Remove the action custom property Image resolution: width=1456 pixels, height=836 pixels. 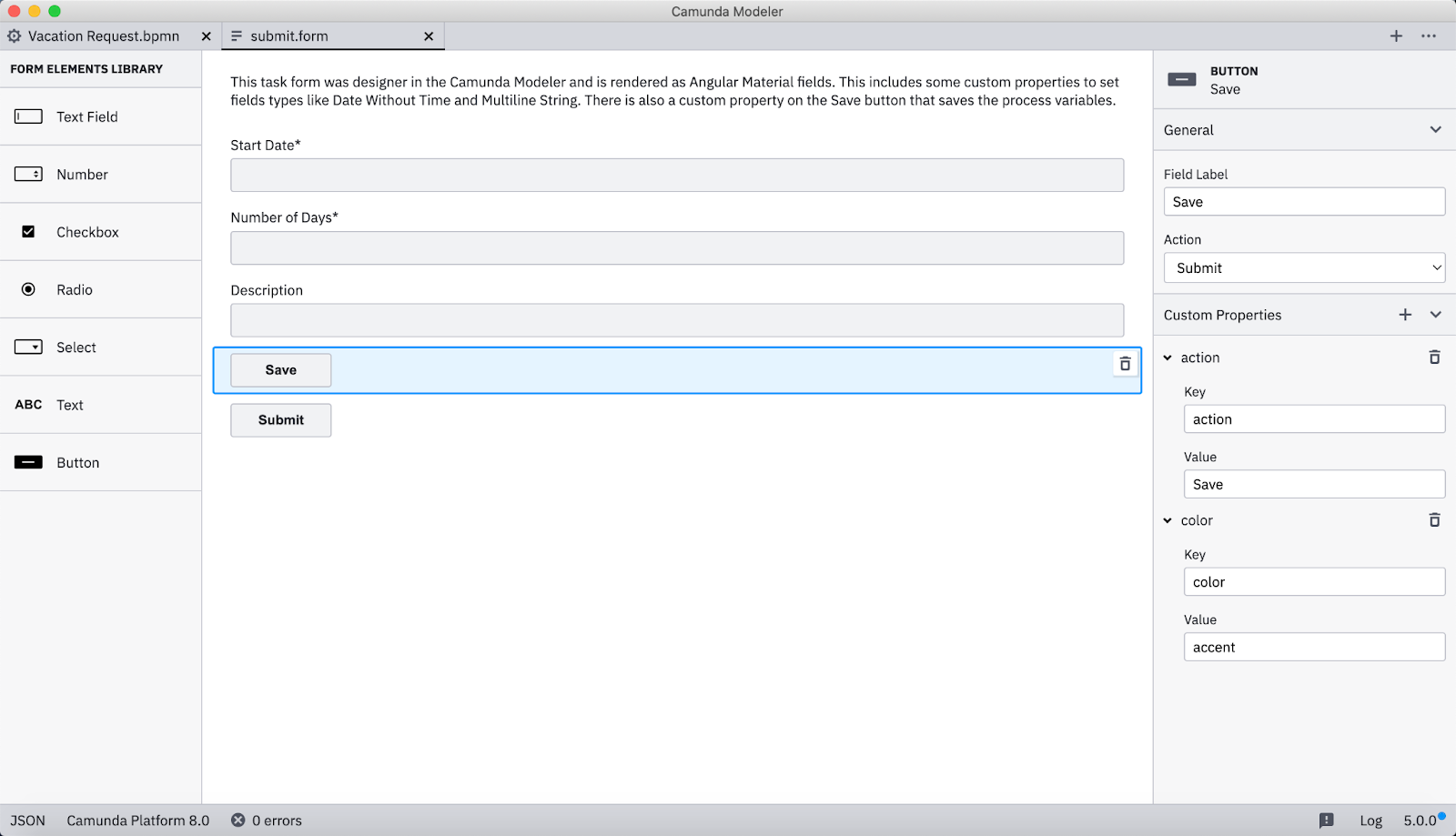coord(1434,358)
